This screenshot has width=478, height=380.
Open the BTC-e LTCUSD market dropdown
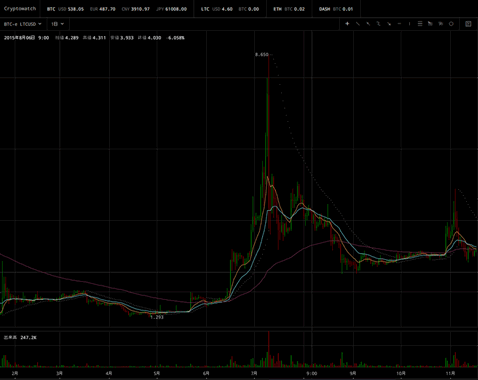click(23, 24)
